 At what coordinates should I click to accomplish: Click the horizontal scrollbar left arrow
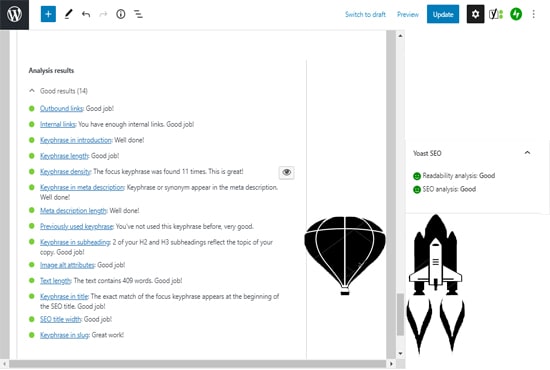point(4,364)
